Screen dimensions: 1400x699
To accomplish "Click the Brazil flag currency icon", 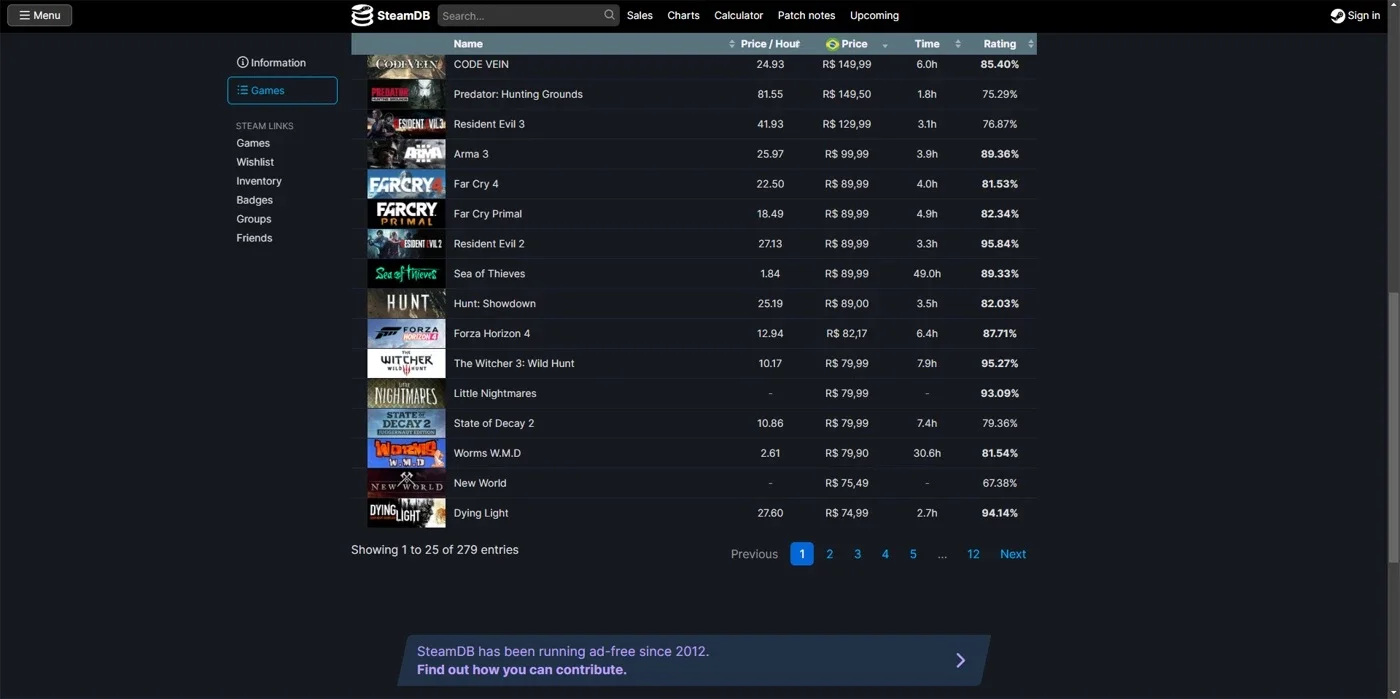I will coord(832,44).
